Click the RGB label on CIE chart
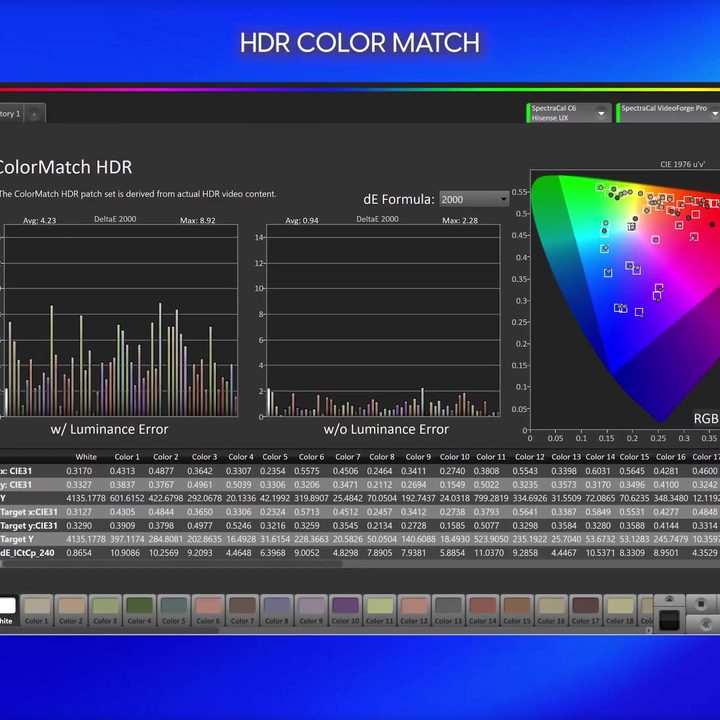This screenshot has height=720, width=720. [706, 418]
